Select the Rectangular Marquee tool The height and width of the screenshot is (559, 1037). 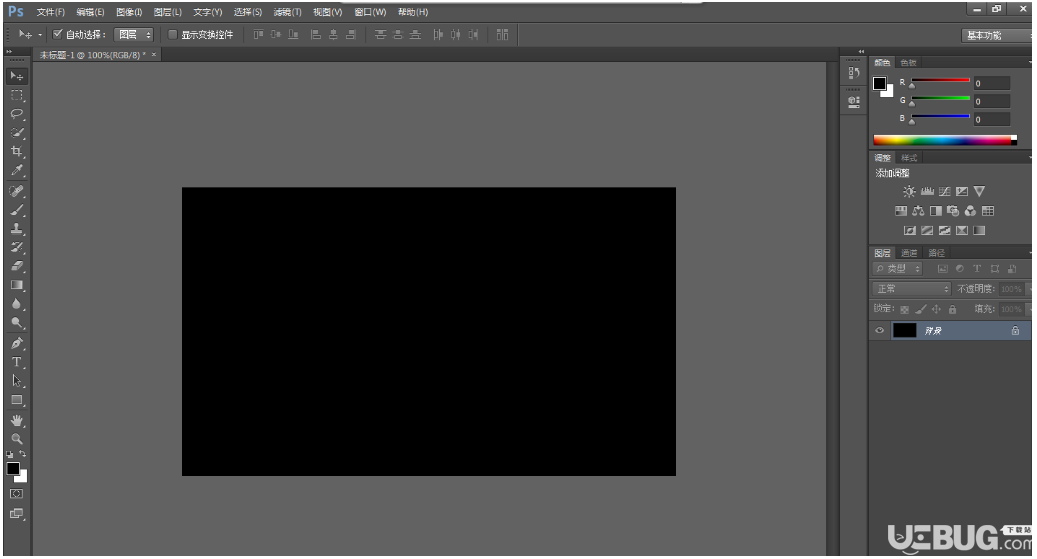pos(17,95)
